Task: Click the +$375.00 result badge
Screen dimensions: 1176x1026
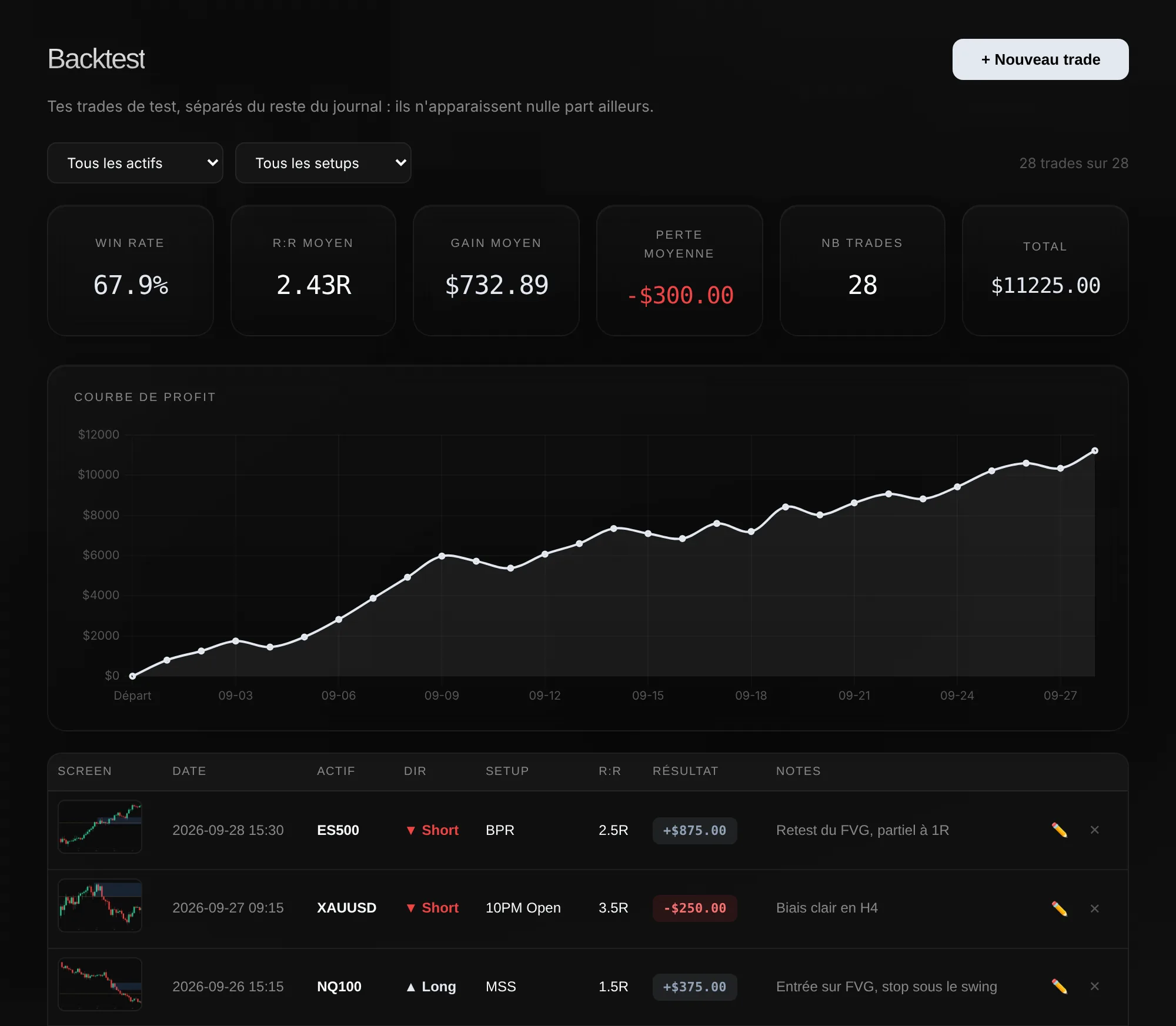Action: point(694,987)
